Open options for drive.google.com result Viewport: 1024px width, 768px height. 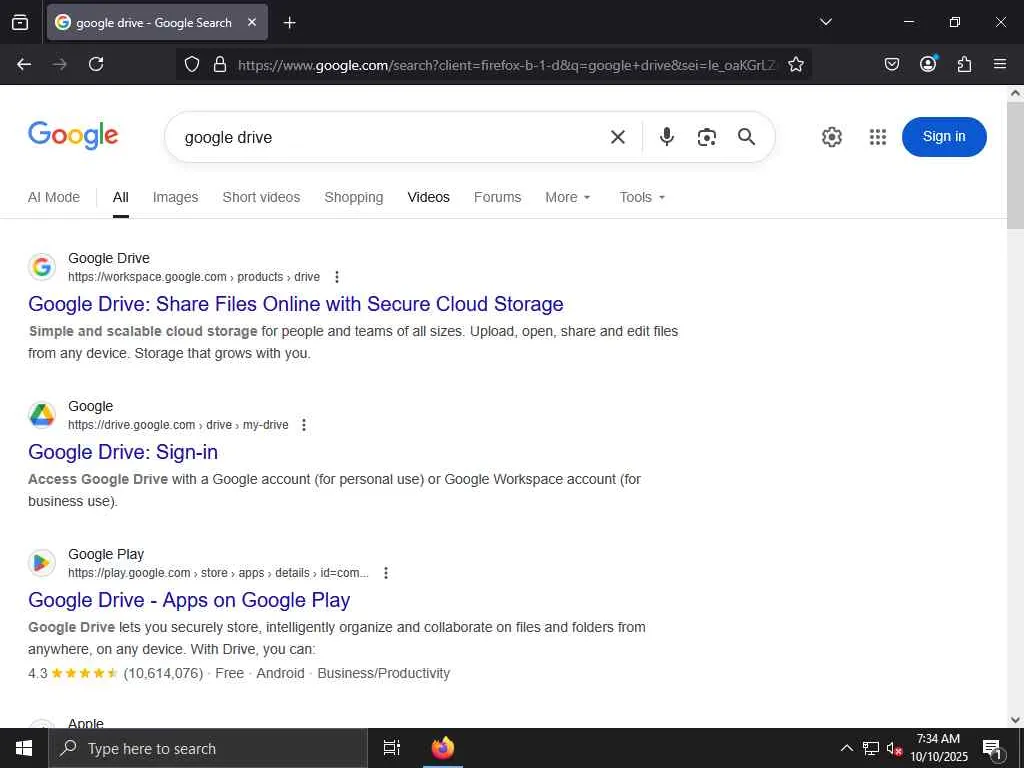[x=304, y=425]
